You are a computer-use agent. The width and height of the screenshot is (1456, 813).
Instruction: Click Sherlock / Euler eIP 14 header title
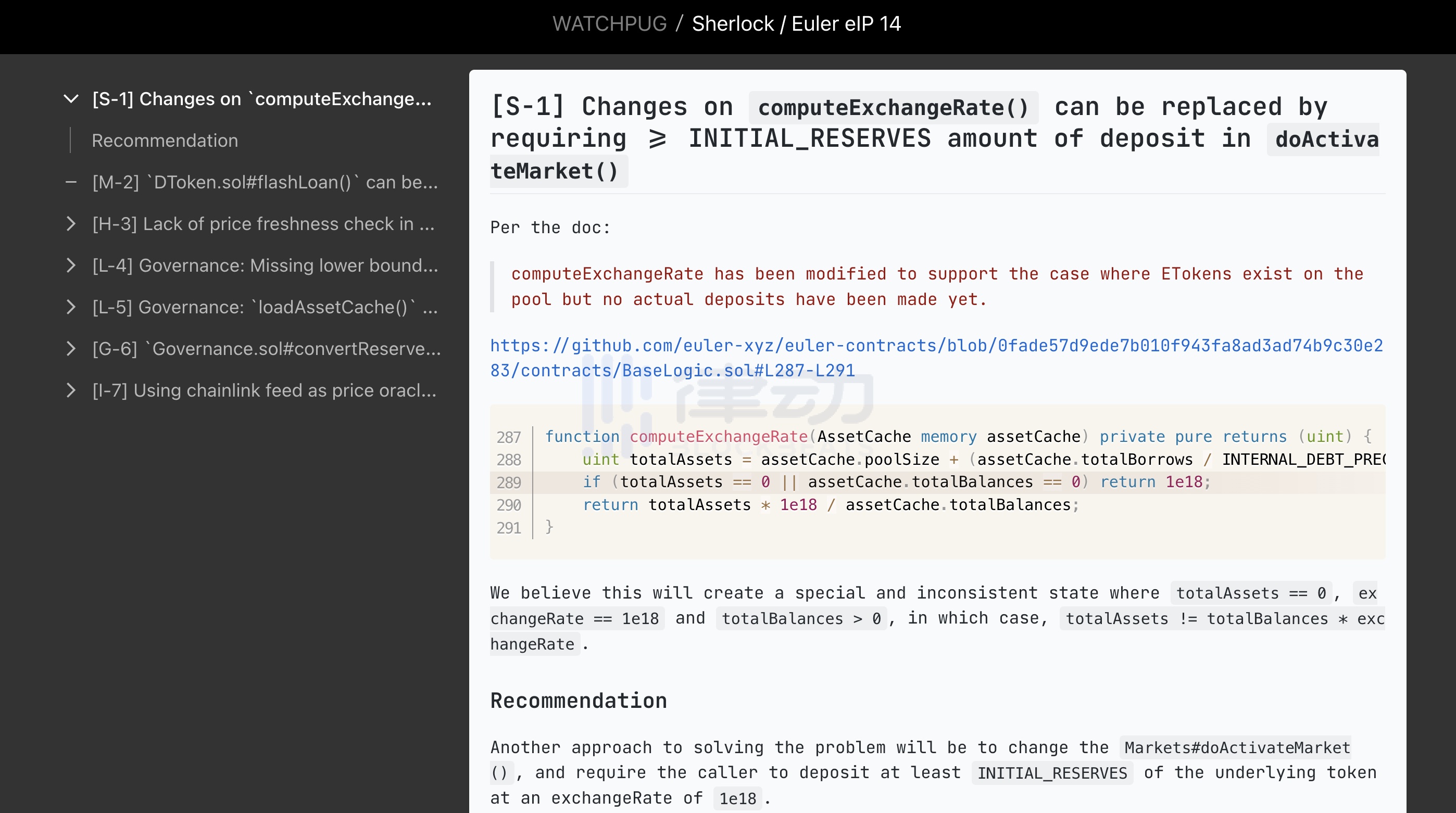coord(796,24)
